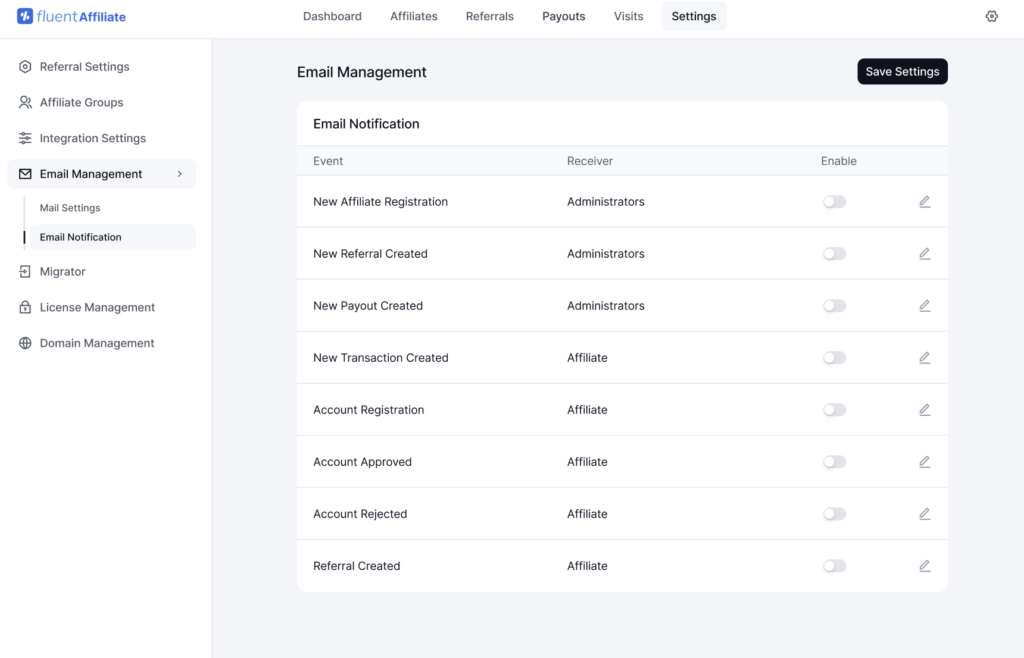Open the Payouts tab

(x=564, y=16)
